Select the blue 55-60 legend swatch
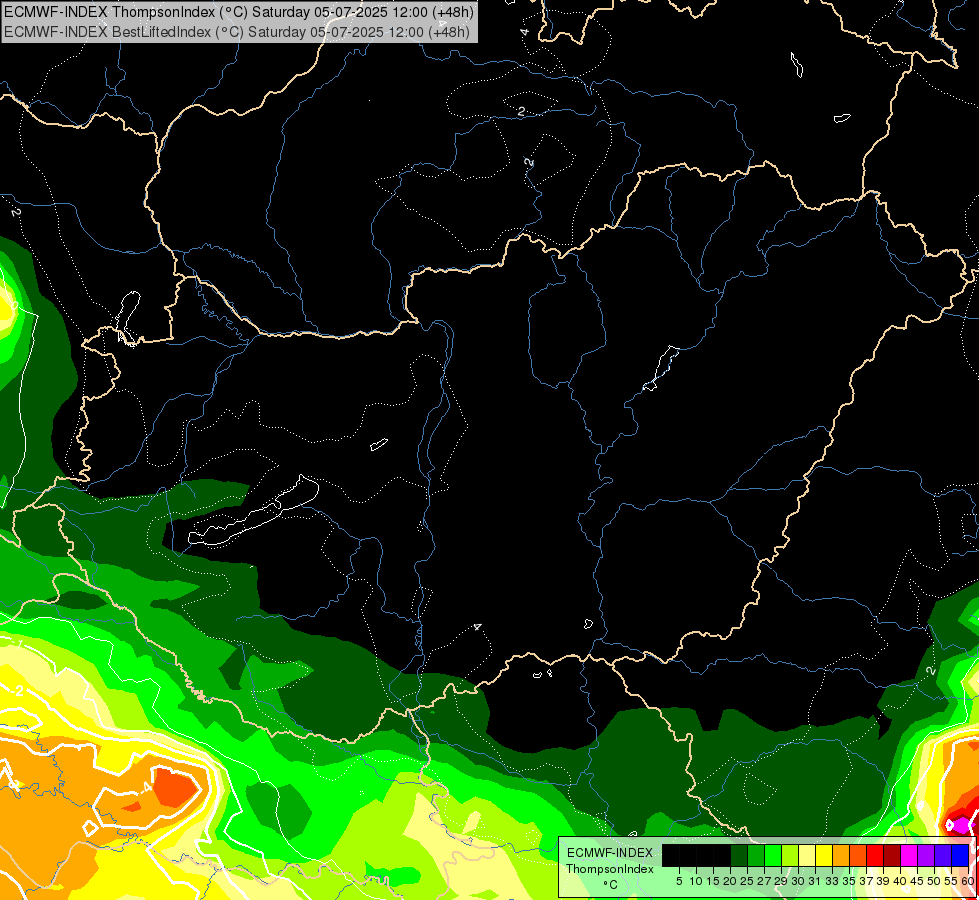This screenshot has width=979, height=900. point(960,855)
